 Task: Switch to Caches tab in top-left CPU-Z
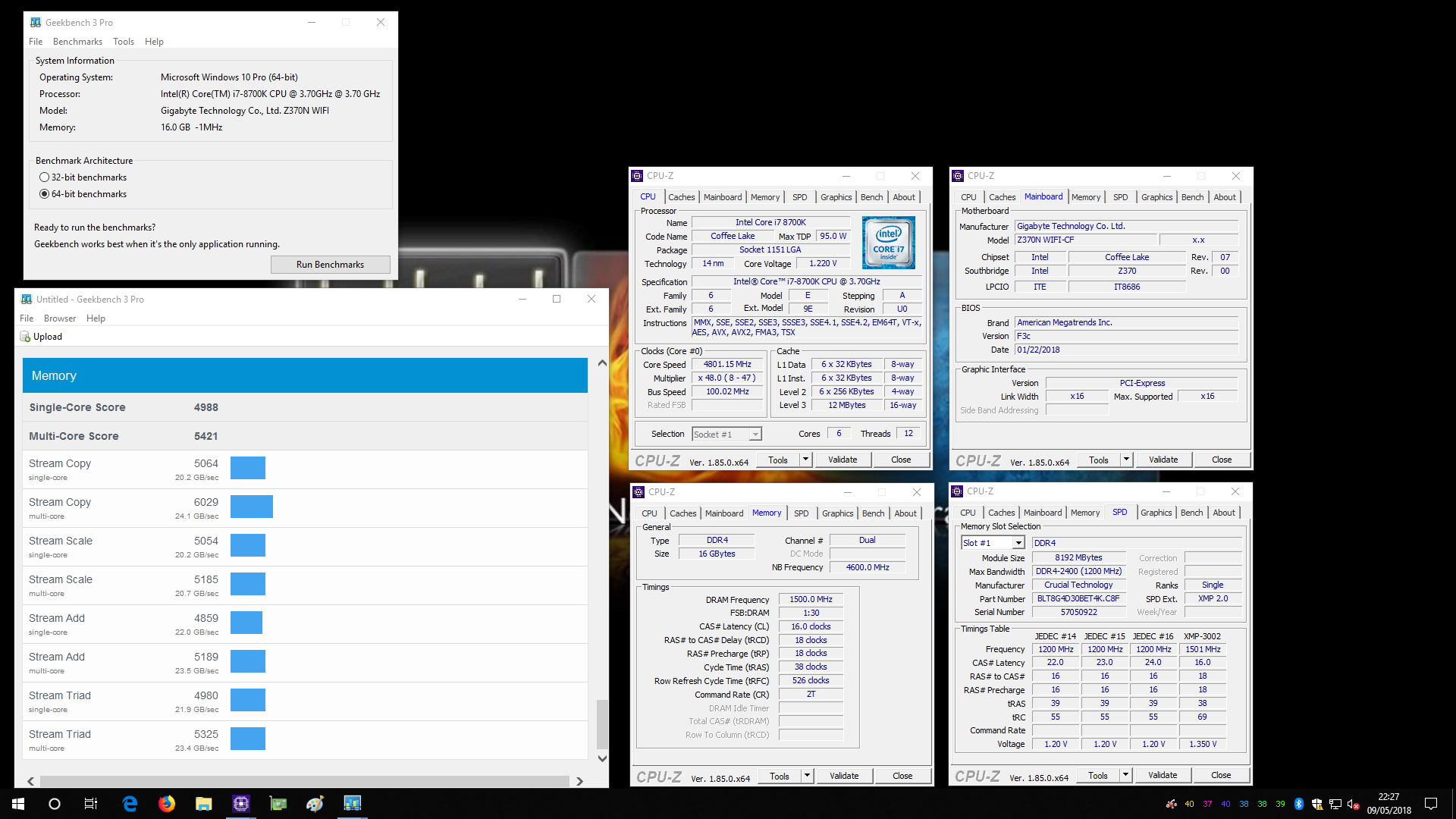pyautogui.click(x=681, y=197)
